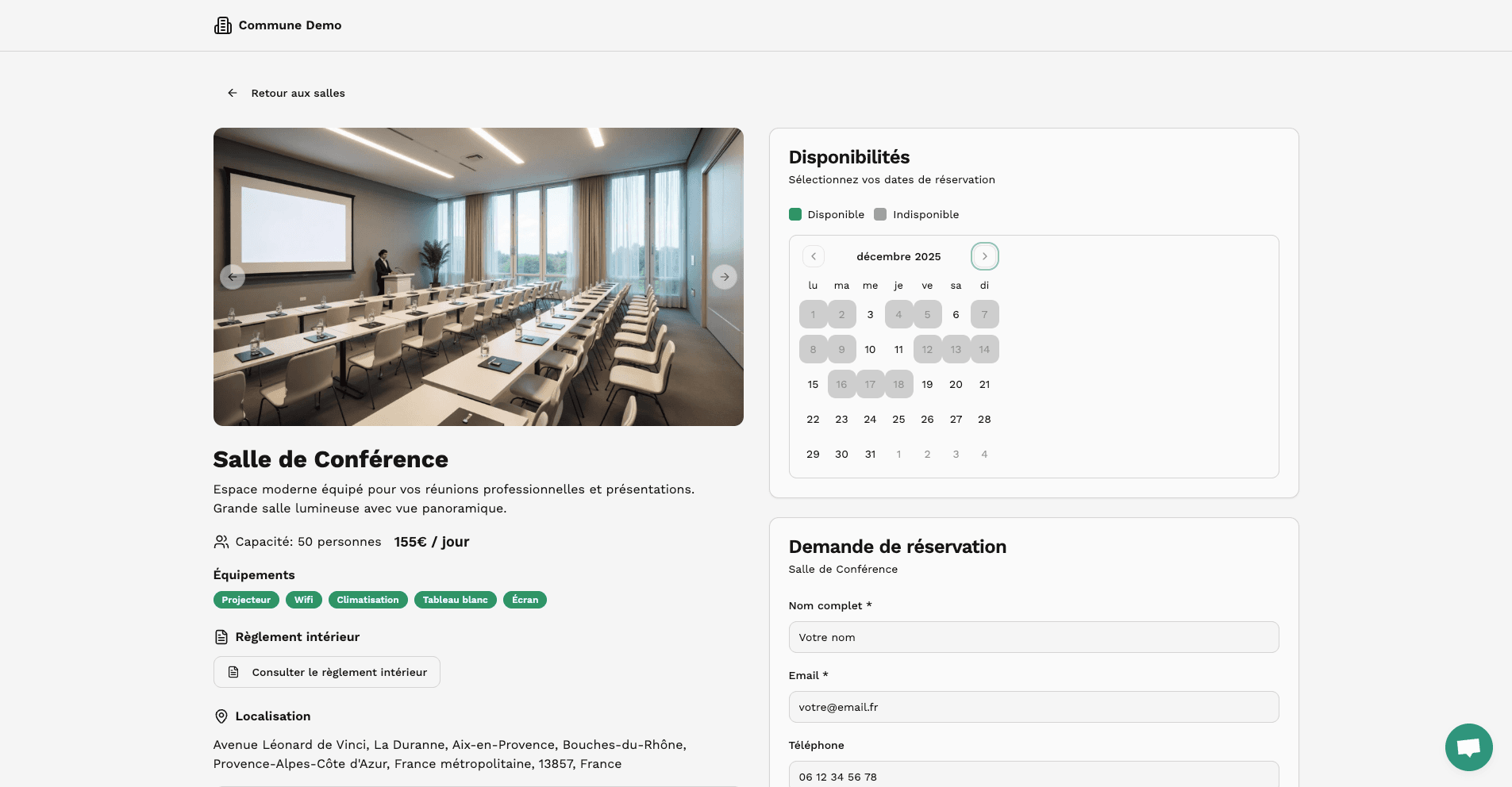Viewport: 1512px width, 787px height.
Task: Select December 19 in the calendar
Action: pyautogui.click(x=927, y=384)
